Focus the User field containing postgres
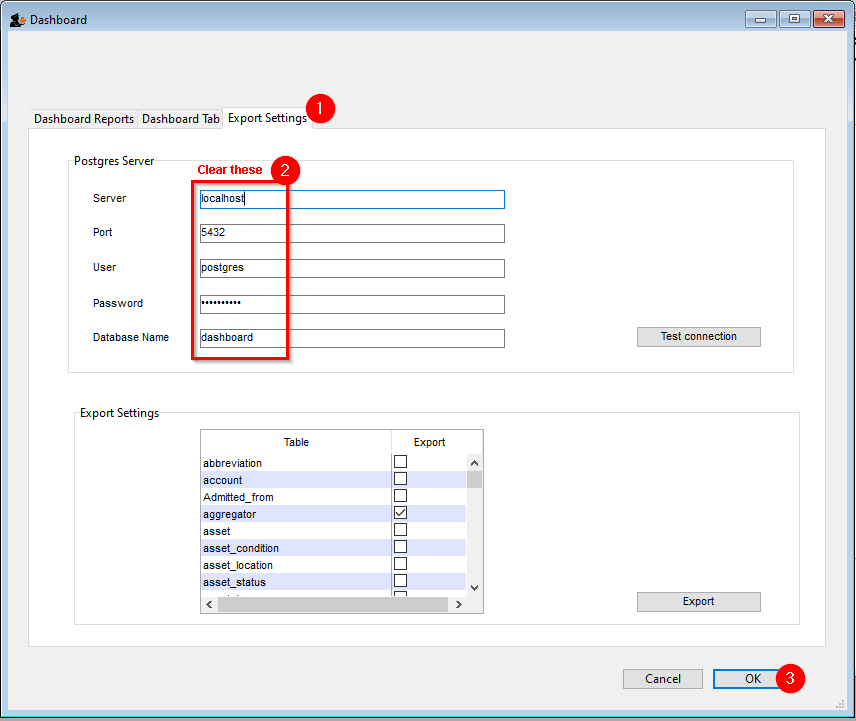The height and width of the screenshot is (721, 856). [352, 268]
